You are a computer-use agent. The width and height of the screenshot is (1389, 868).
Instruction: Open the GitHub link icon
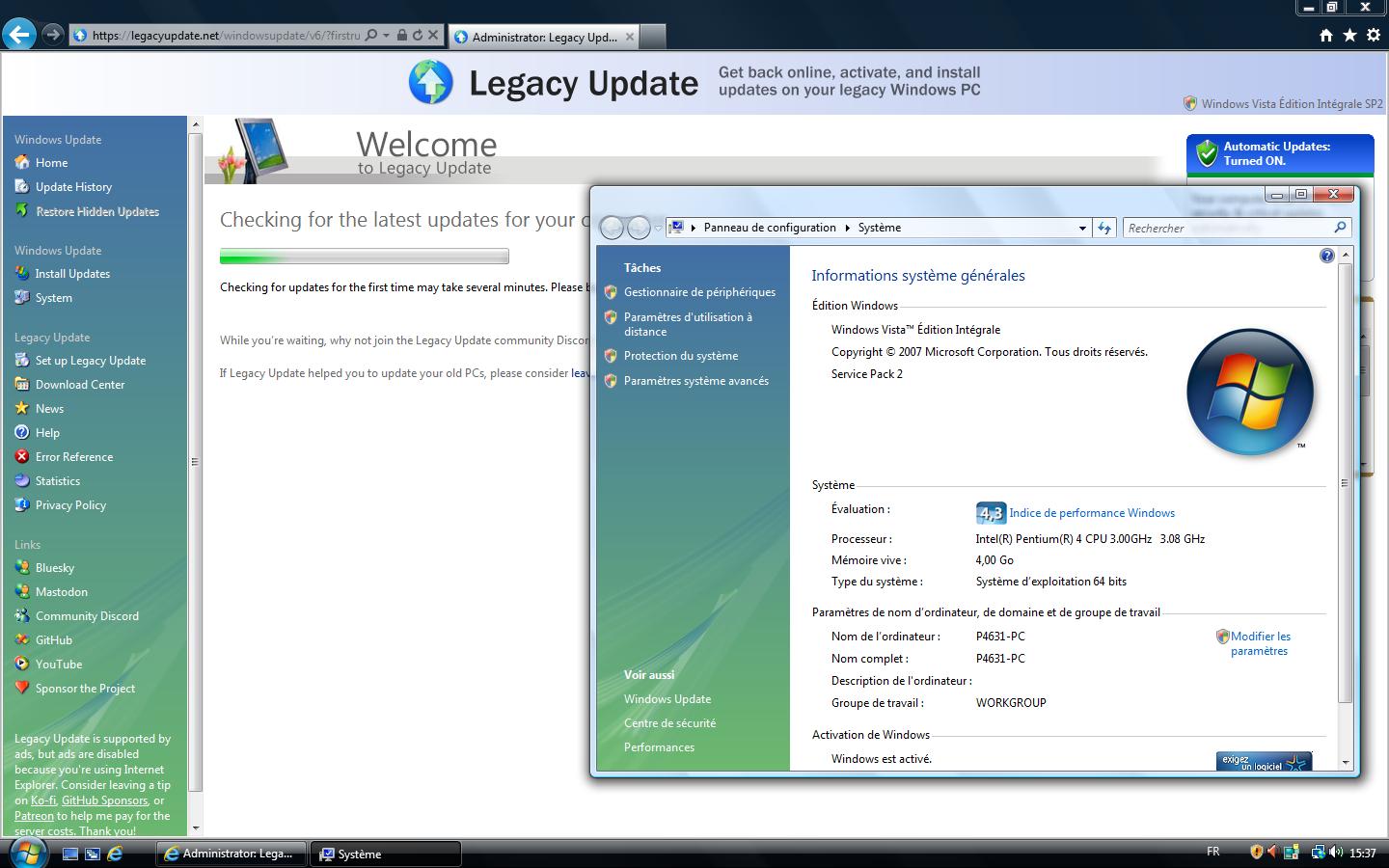click(22, 640)
